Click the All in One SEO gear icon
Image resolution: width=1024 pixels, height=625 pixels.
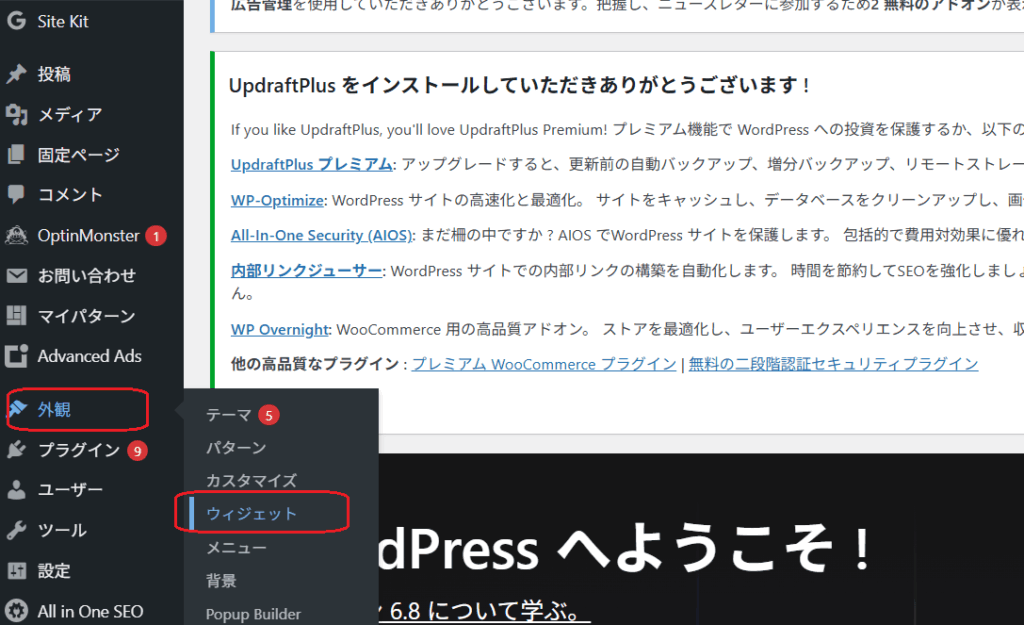pos(16,611)
